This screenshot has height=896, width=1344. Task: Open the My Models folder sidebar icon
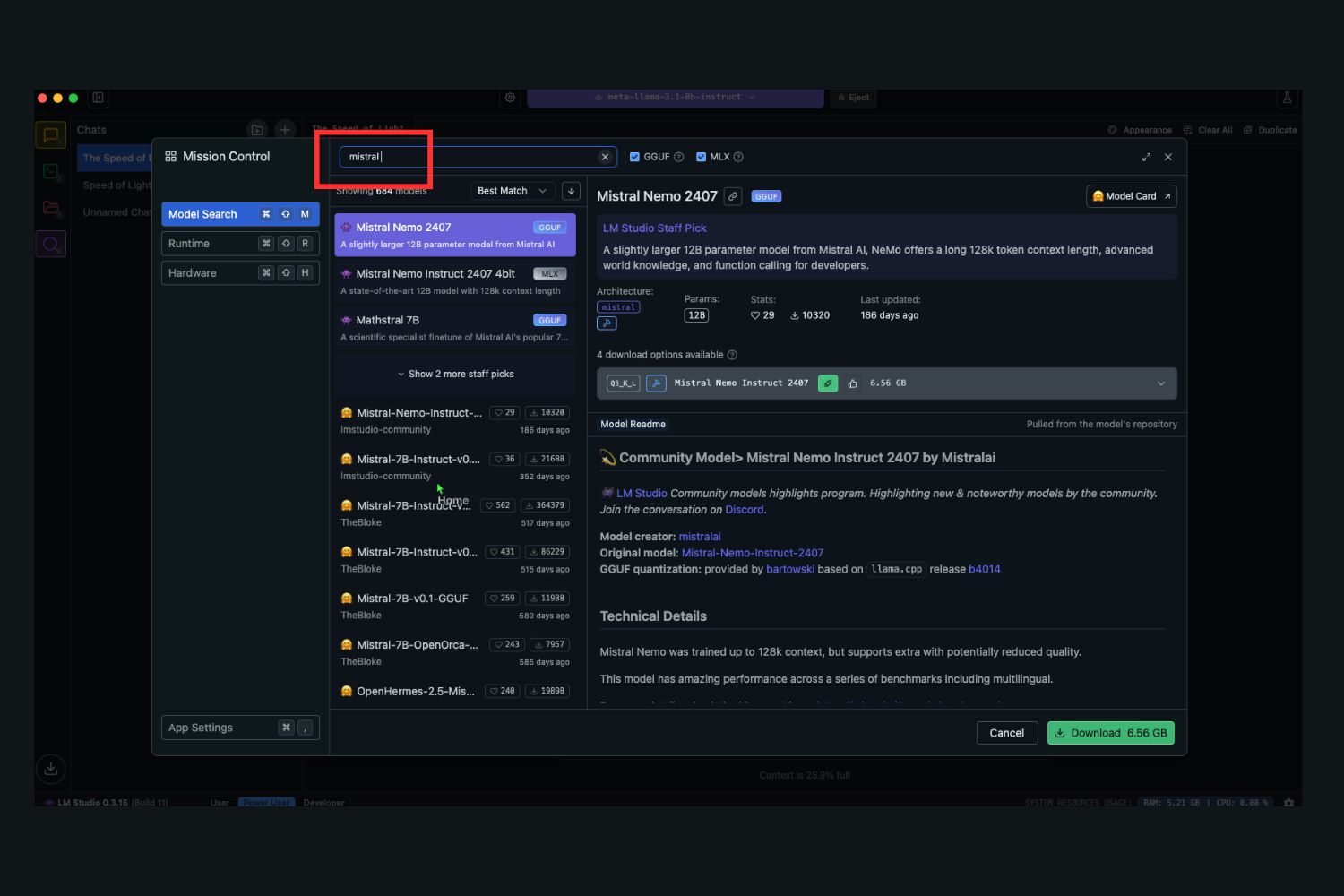click(51, 208)
